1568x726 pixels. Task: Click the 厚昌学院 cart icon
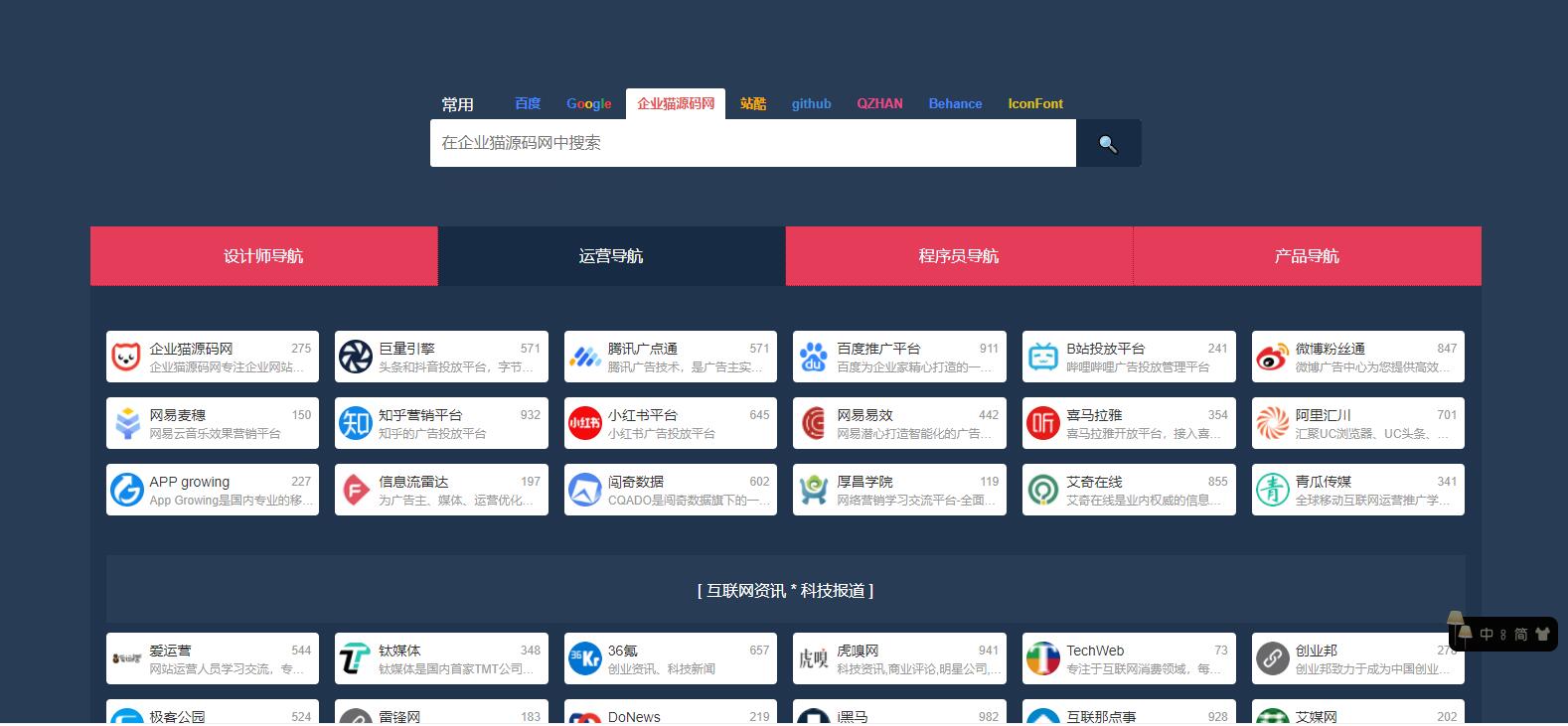pyautogui.click(x=813, y=490)
